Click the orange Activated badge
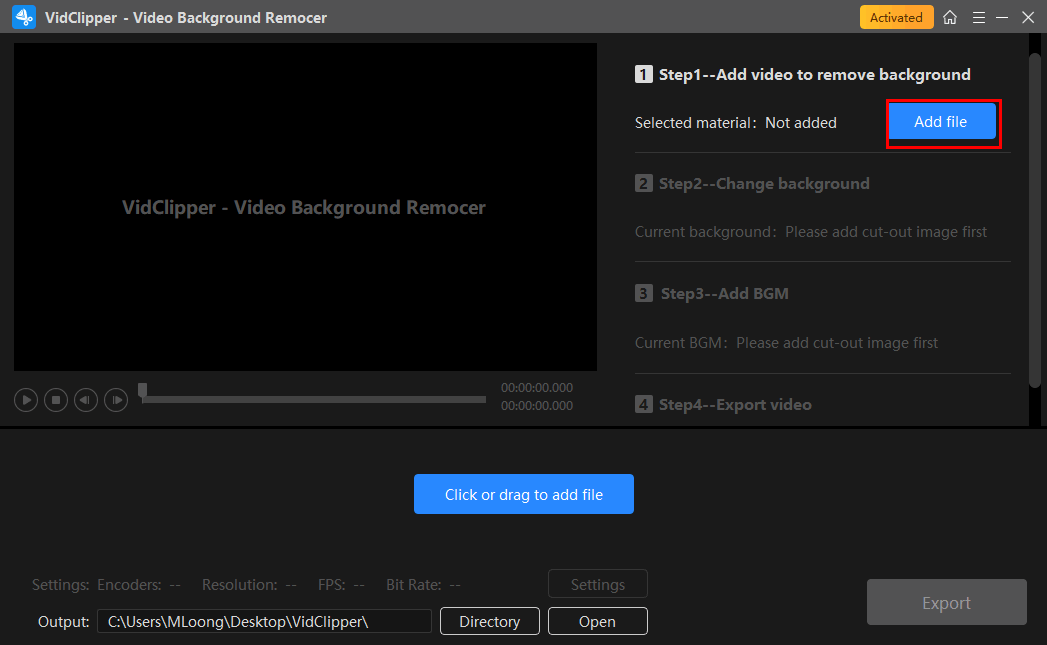This screenshot has width=1047, height=645. tap(896, 17)
